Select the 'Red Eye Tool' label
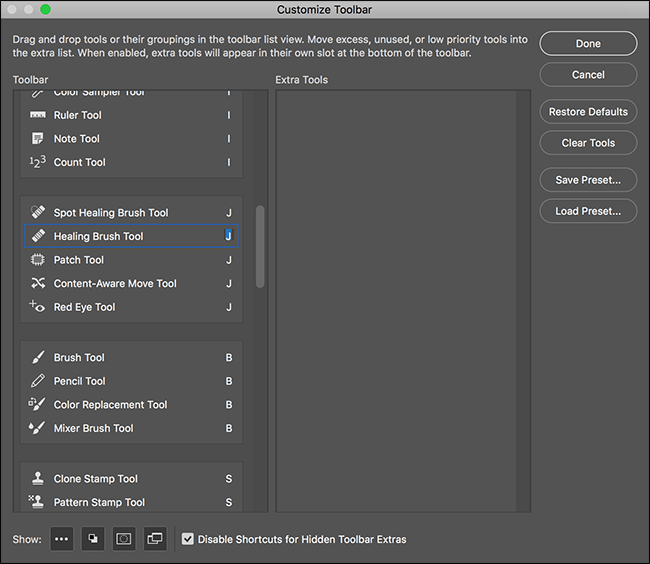 coord(85,307)
